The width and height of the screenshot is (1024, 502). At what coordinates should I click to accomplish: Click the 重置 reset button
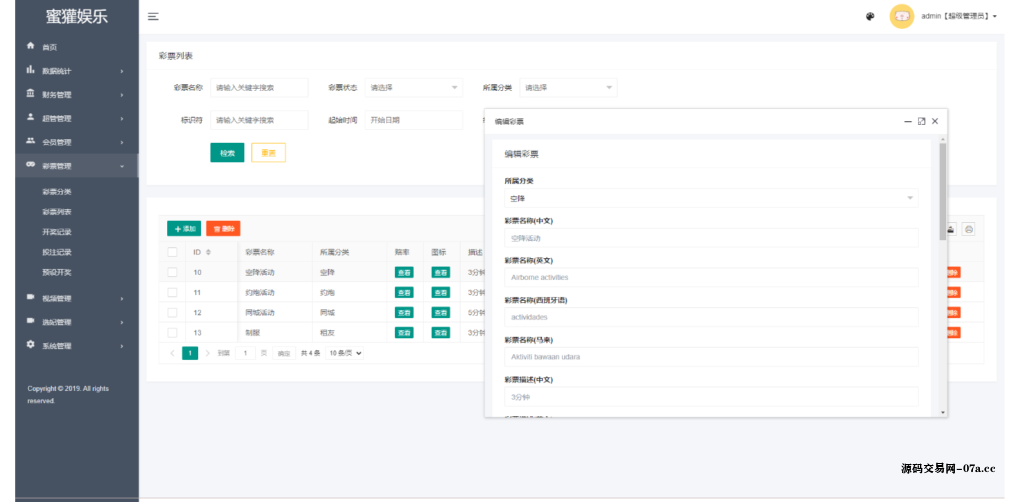[268, 153]
